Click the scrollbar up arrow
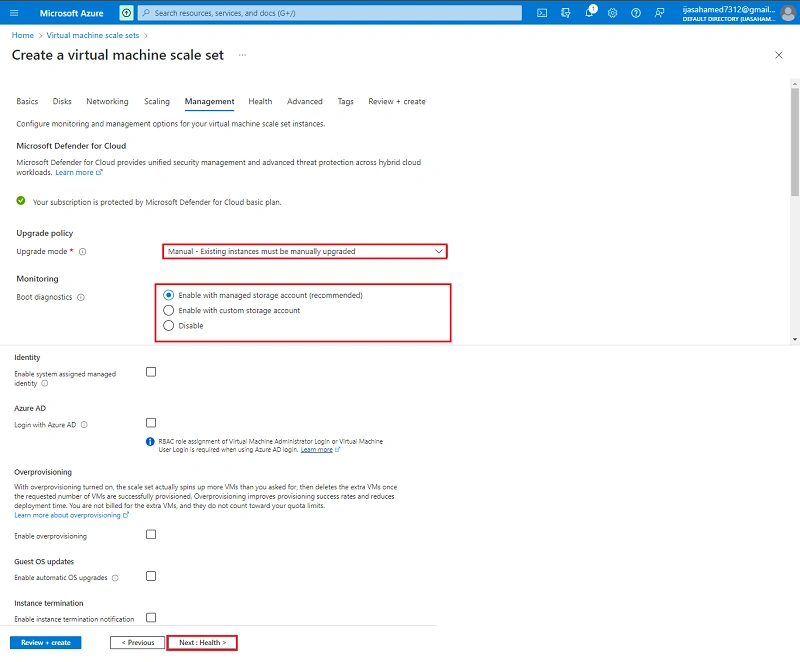Image resolution: width=800 pixels, height=662 pixels. [x=795, y=83]
